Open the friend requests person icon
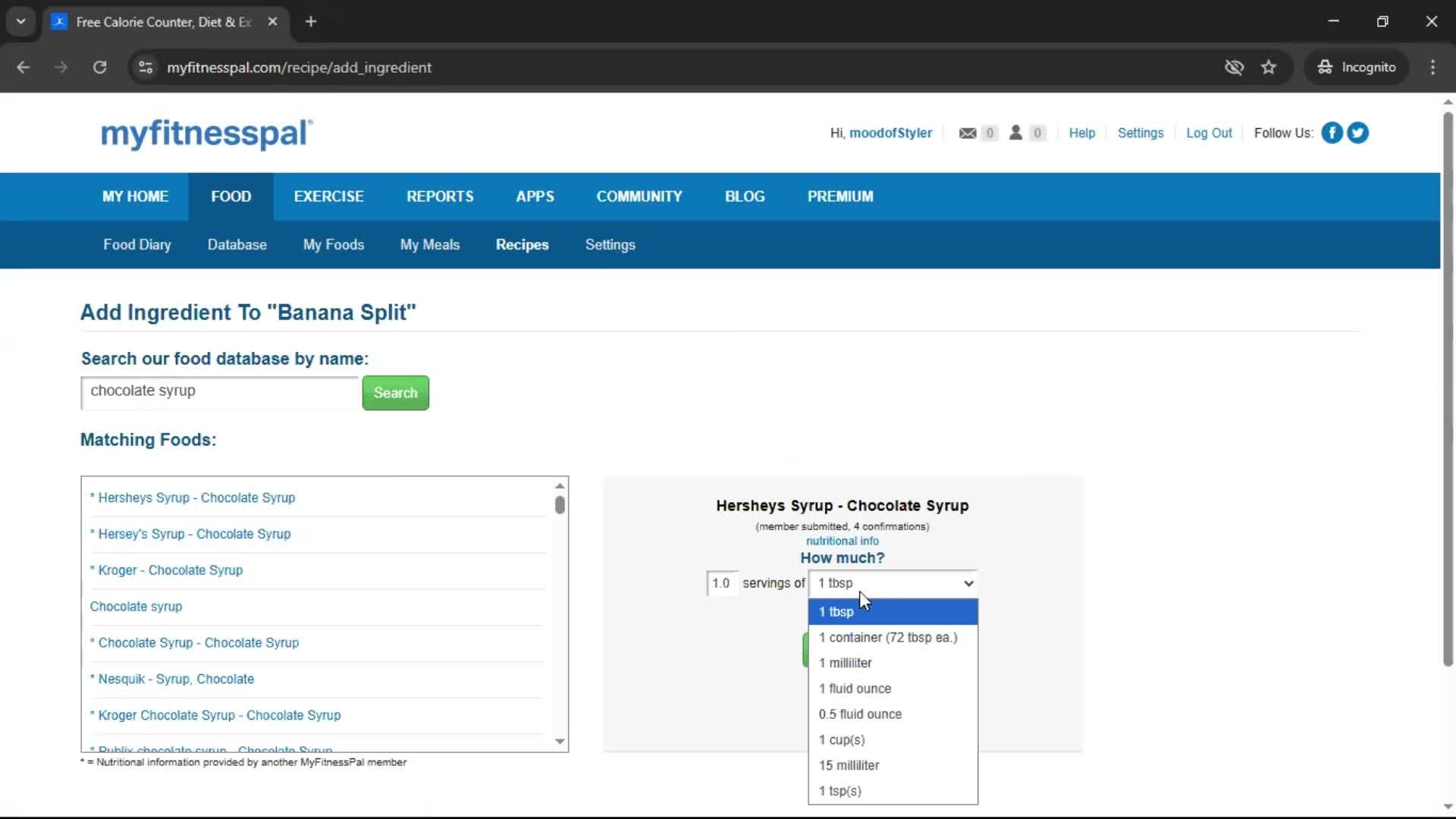The image size is (1456, 819). click(x=1015, y=133)
